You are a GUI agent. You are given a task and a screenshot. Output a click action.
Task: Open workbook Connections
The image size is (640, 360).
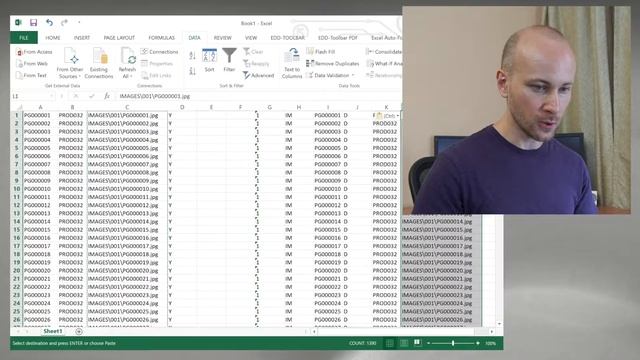(x=160, y=52)
